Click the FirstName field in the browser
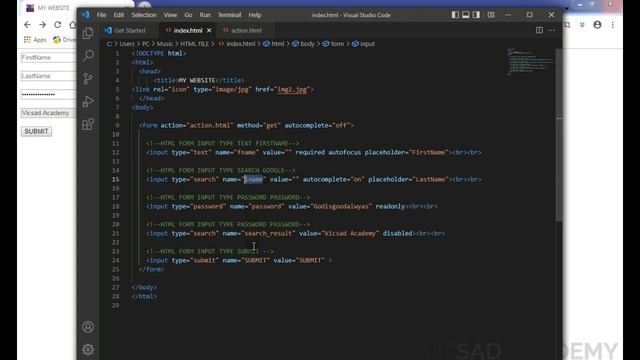The width and height of the screenshot is (640, 360). 48,58
